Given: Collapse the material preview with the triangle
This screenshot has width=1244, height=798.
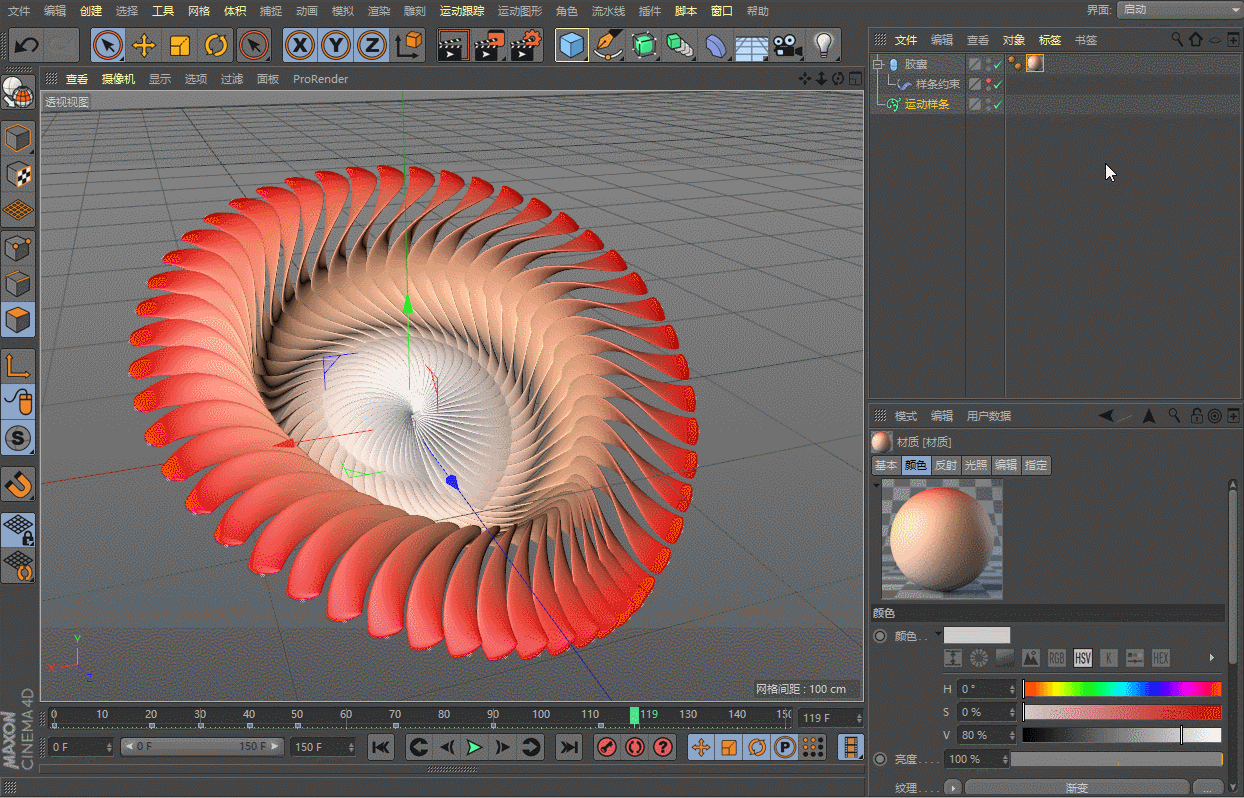Looking at the screenshot, I should click(877, 485).
